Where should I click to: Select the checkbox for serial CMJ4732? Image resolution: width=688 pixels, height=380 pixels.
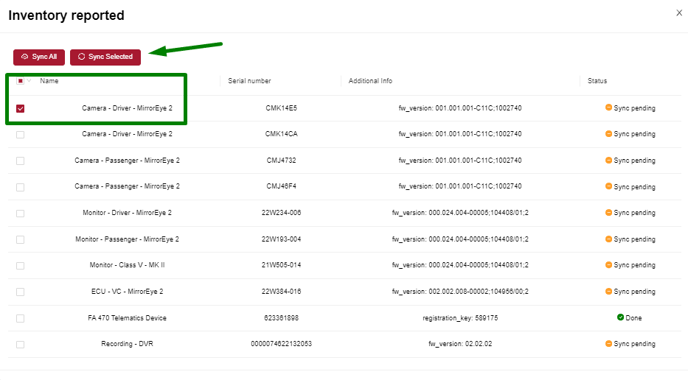tap(20, 161)
